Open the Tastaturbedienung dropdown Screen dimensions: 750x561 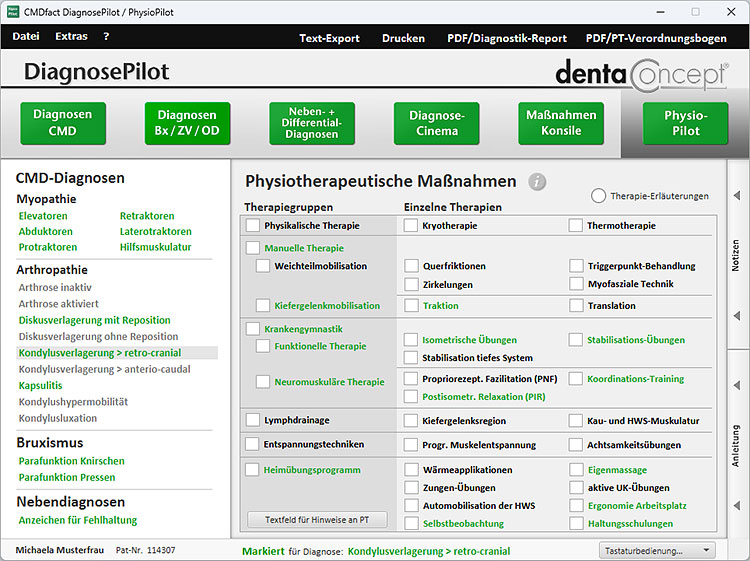tap(657, 550)
